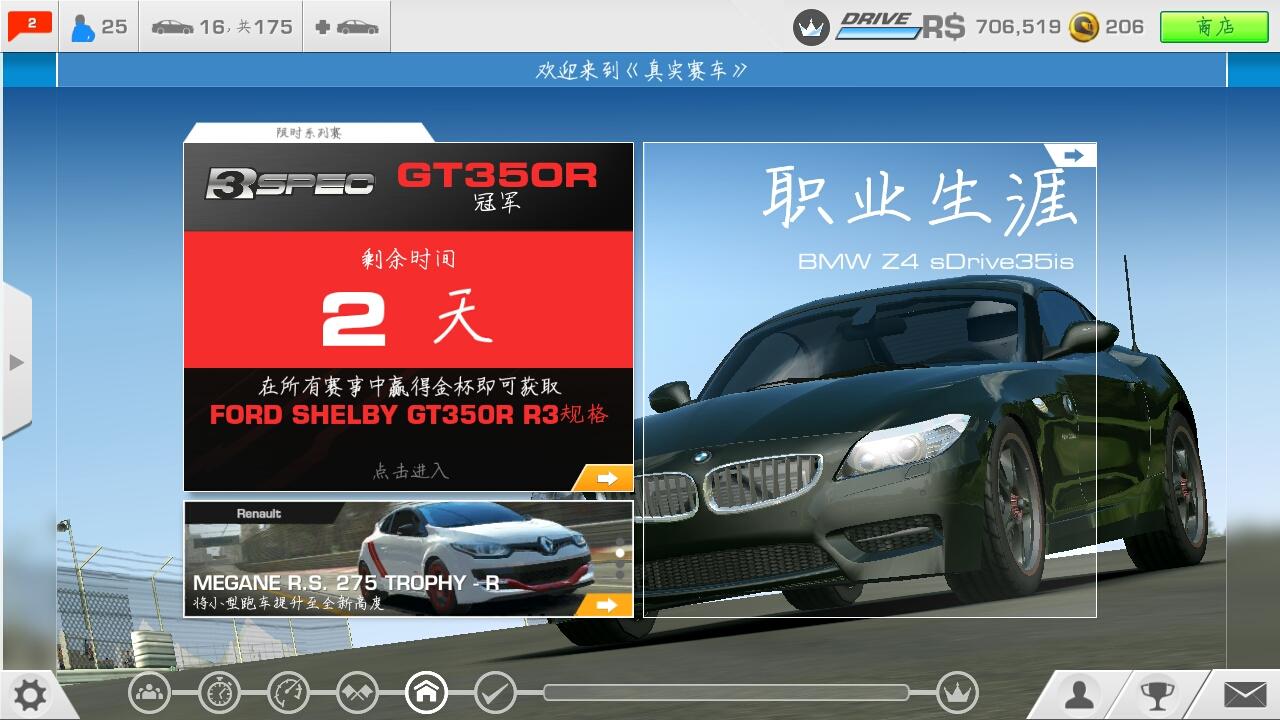This screenshot has height=720, width=1280.
Task: Open the red notifications flag
Action: point(29,26)
